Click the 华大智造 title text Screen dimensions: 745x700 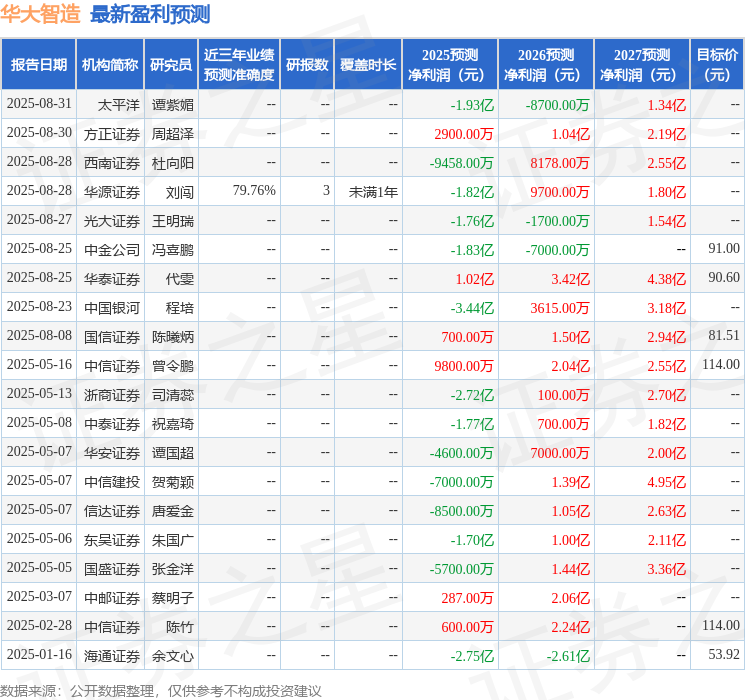[40, 14]
